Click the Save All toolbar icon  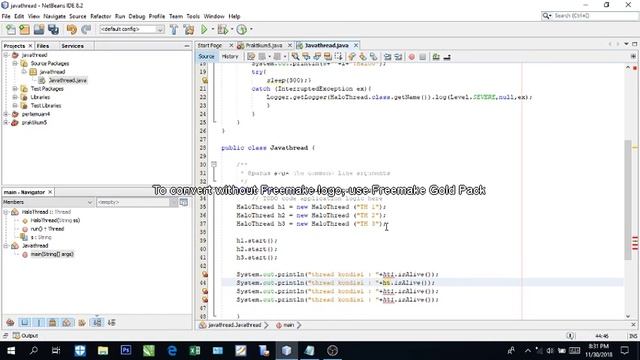point(53,29)
